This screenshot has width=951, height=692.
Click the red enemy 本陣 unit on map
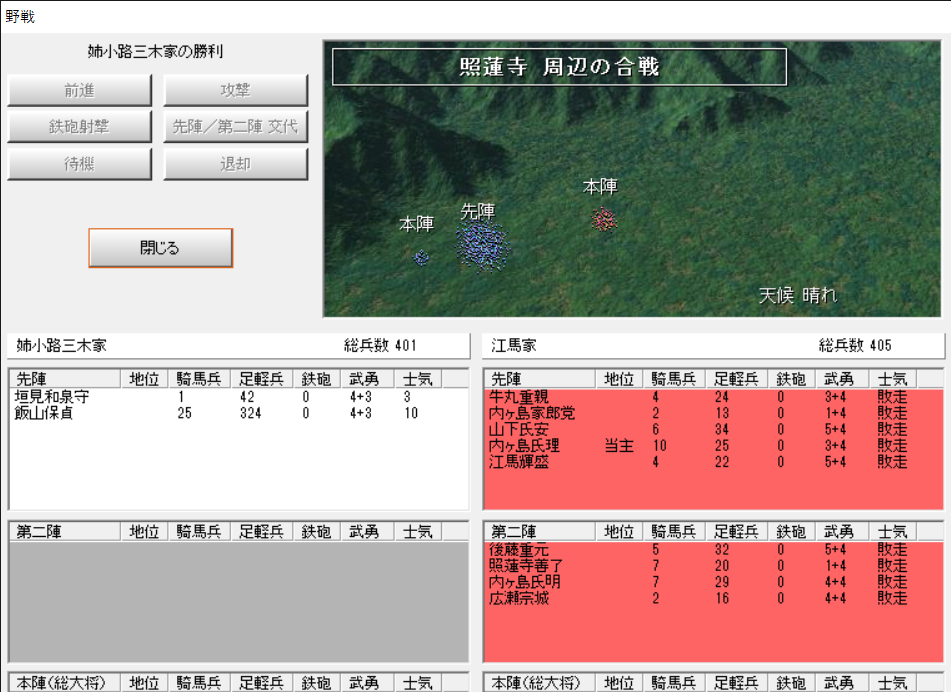pos(602,219)
